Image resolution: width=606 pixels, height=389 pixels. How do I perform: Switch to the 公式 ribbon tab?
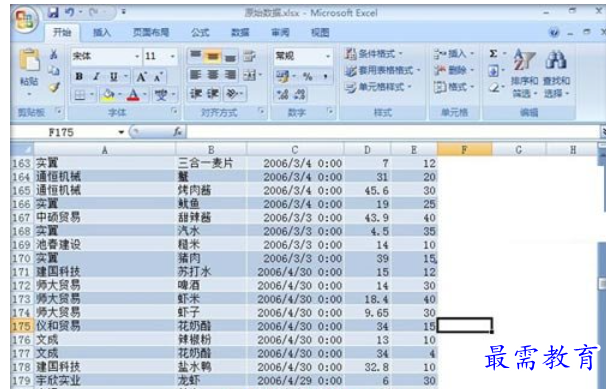point(200,32)
